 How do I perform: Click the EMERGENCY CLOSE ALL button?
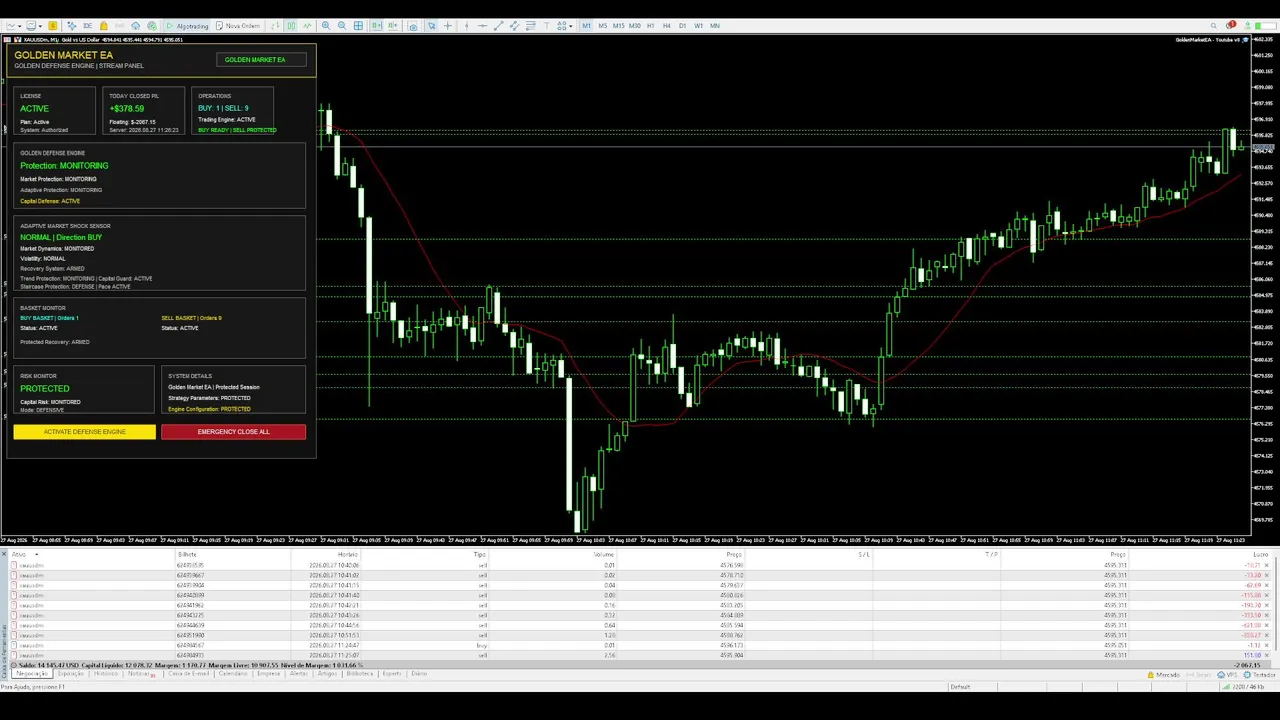(233, 432)
